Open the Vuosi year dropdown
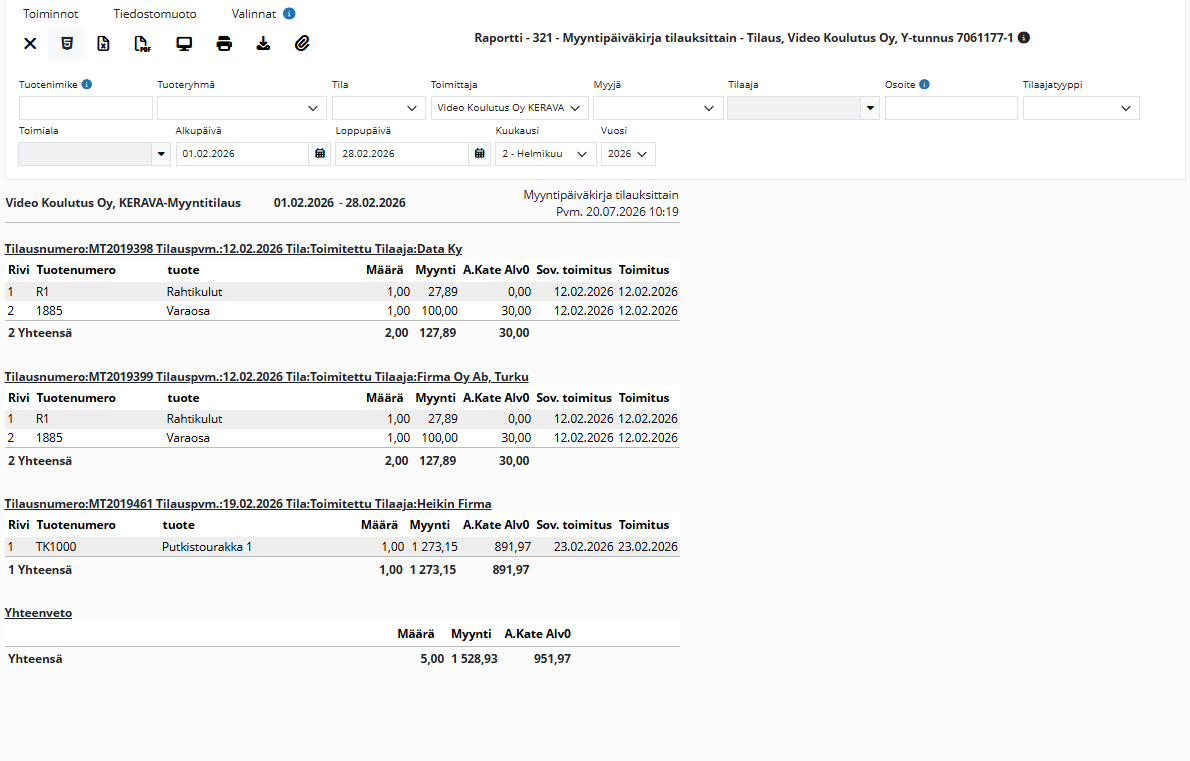The width and height of the screenshot is (1190, 761). click(628, 154)
